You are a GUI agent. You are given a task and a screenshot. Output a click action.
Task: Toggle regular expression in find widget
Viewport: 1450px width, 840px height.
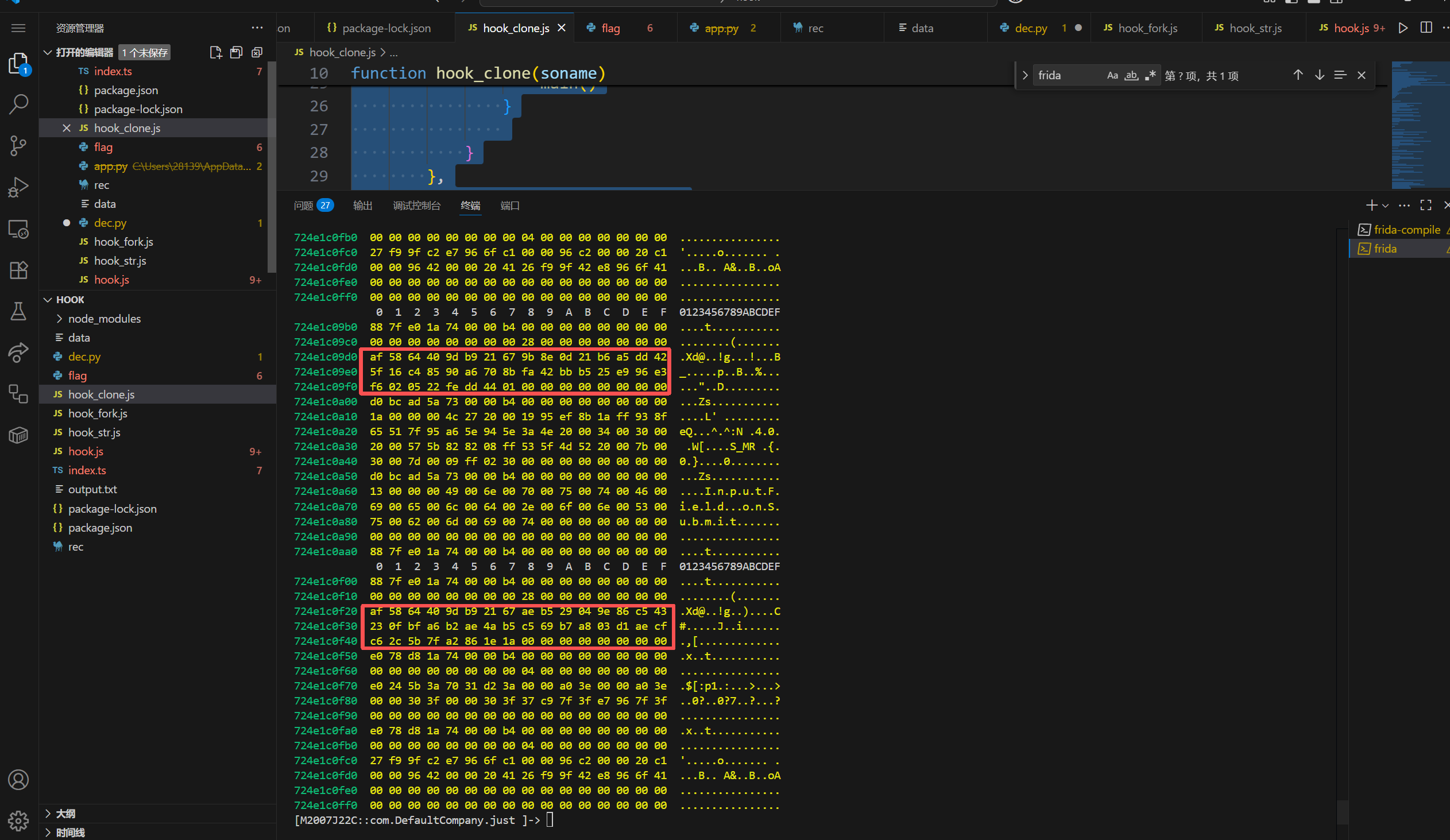(1150, 75)
